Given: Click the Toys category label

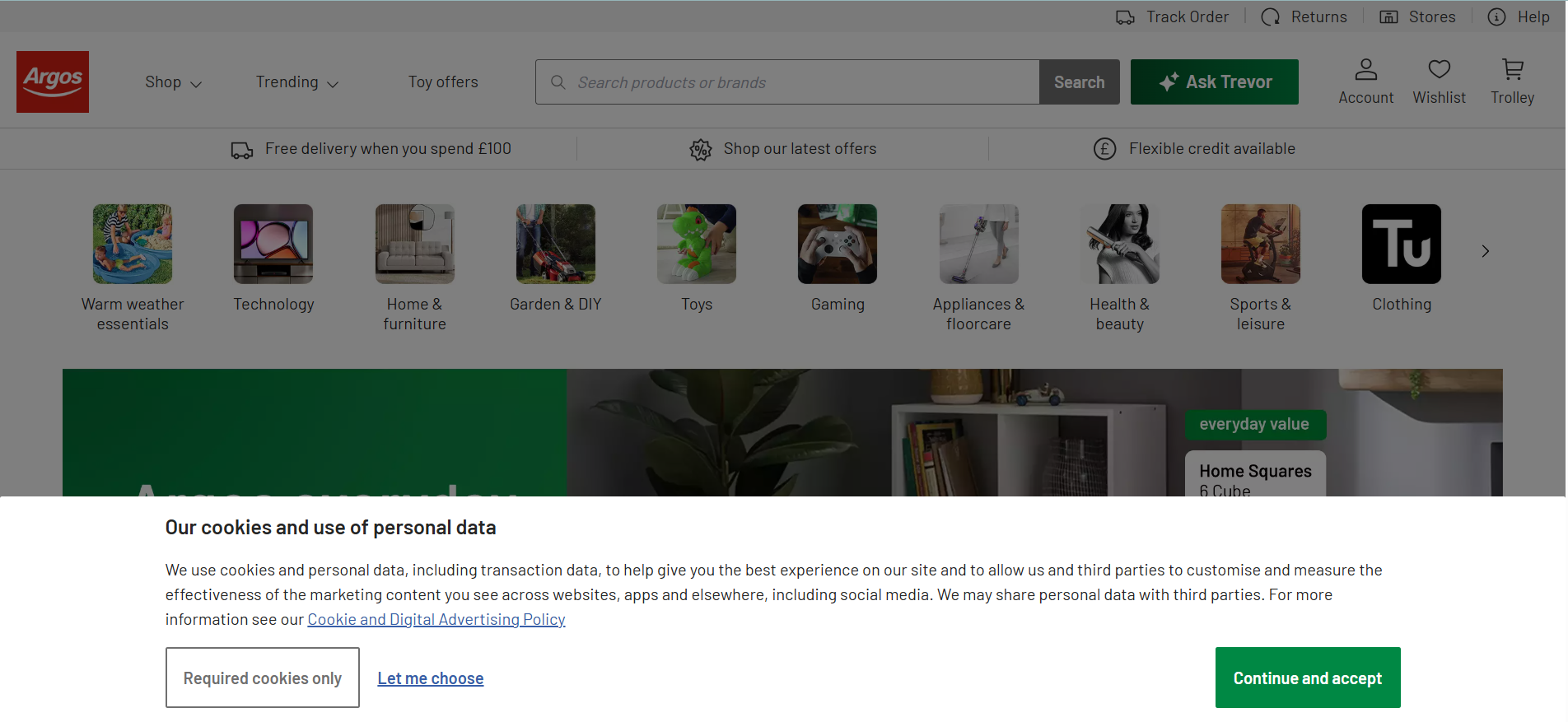Looking at the screenshot, I should (697, 305).
